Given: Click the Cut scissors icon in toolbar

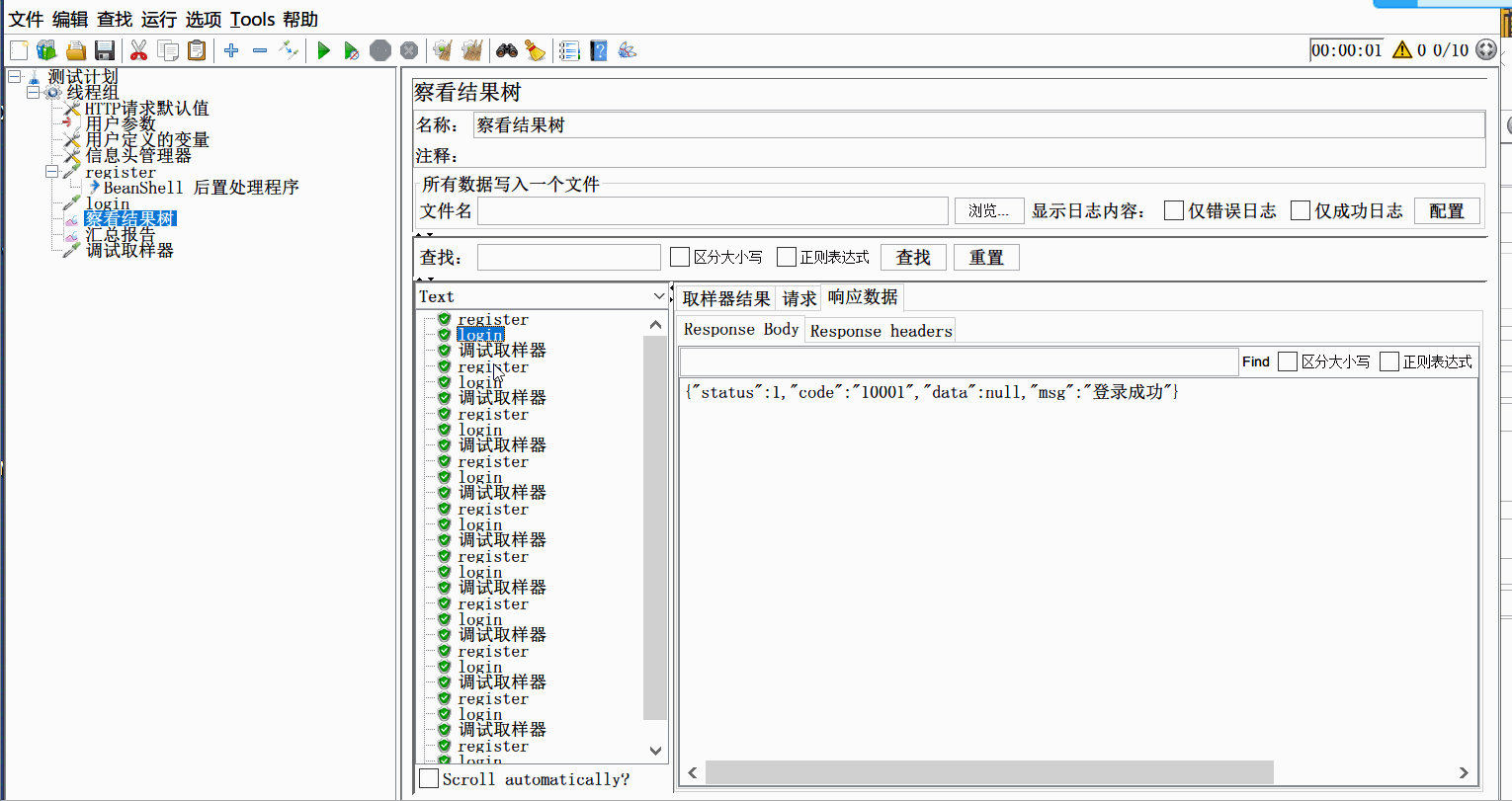Looking at the screenshot, I should click(138, 50).
